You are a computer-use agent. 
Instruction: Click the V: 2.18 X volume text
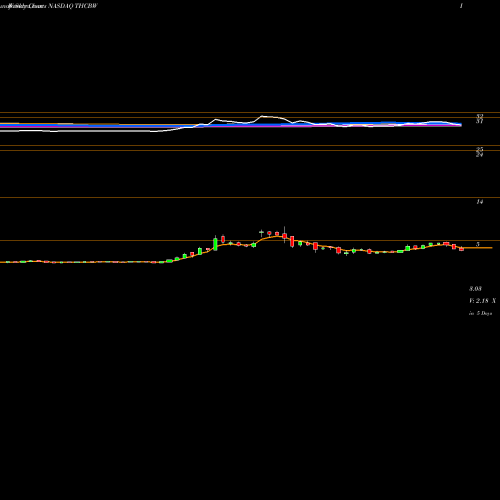(x=482, y=301)
